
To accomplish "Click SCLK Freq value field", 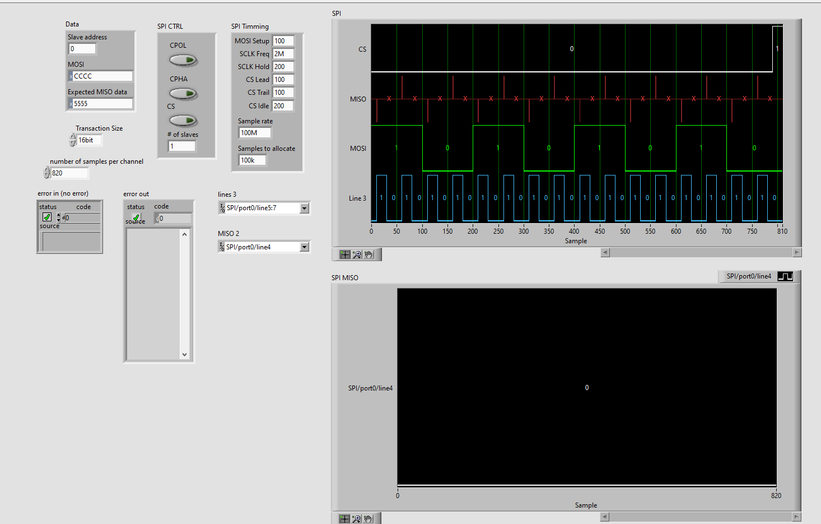I will pos(283,54).
